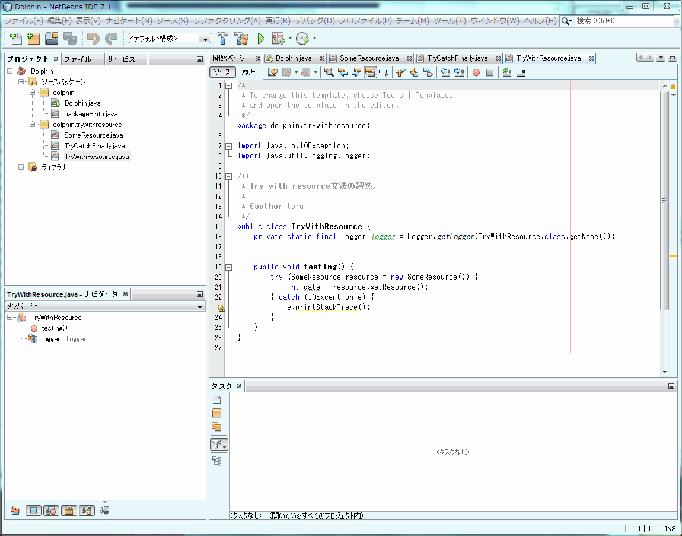Click the Build Project hammer icon
Image resolution: width=682 pixels, height=536 pixels.
(222, 39)
